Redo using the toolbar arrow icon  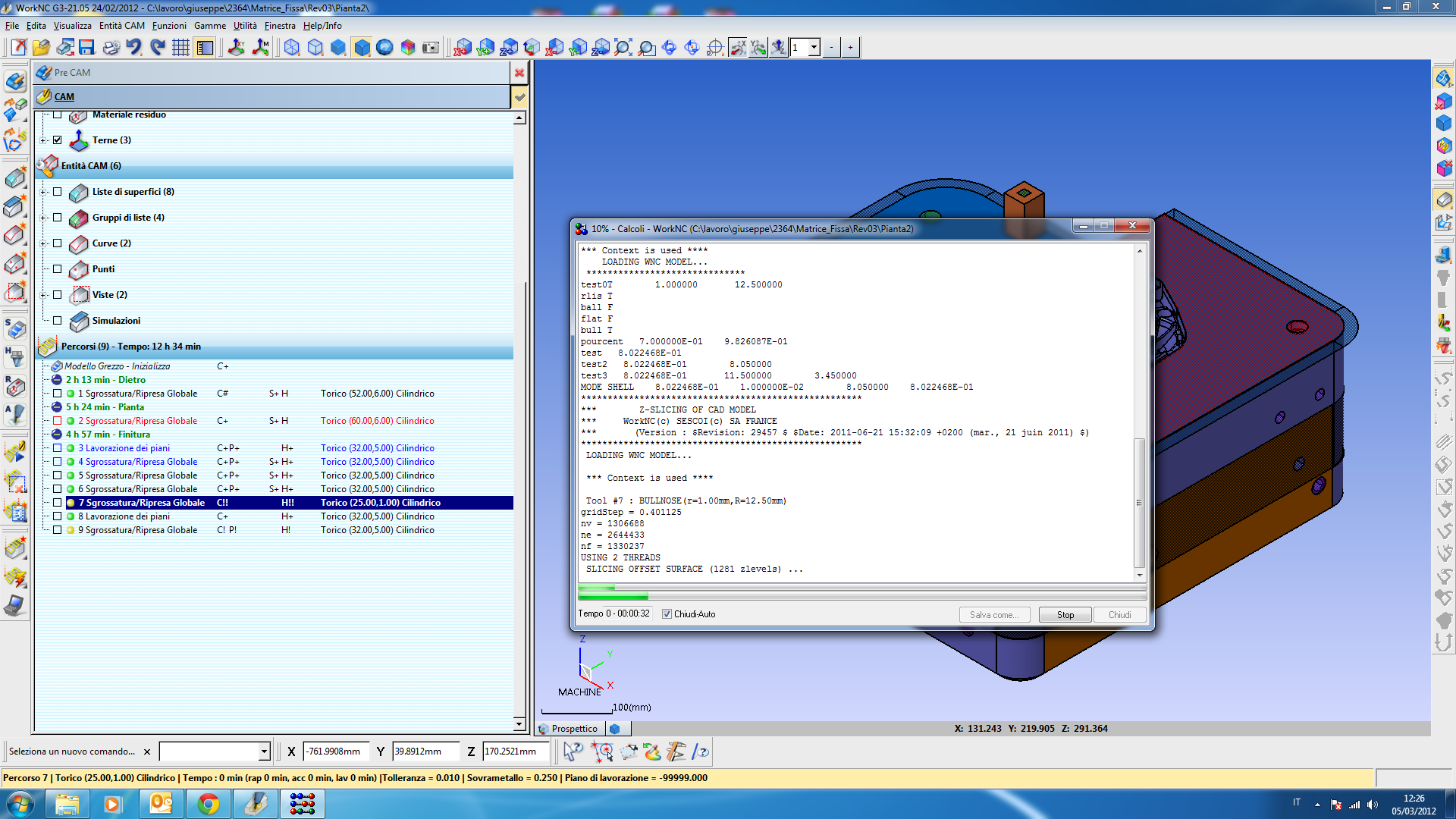coord(157,47)
